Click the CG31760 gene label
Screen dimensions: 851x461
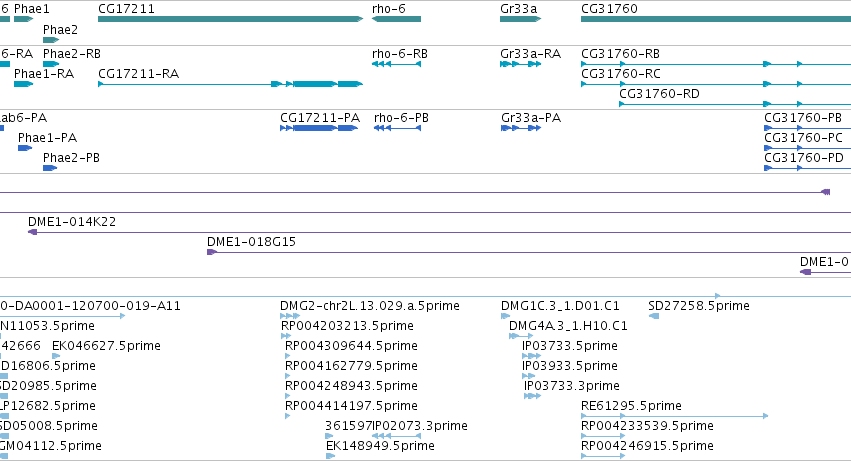click(609, 9)
